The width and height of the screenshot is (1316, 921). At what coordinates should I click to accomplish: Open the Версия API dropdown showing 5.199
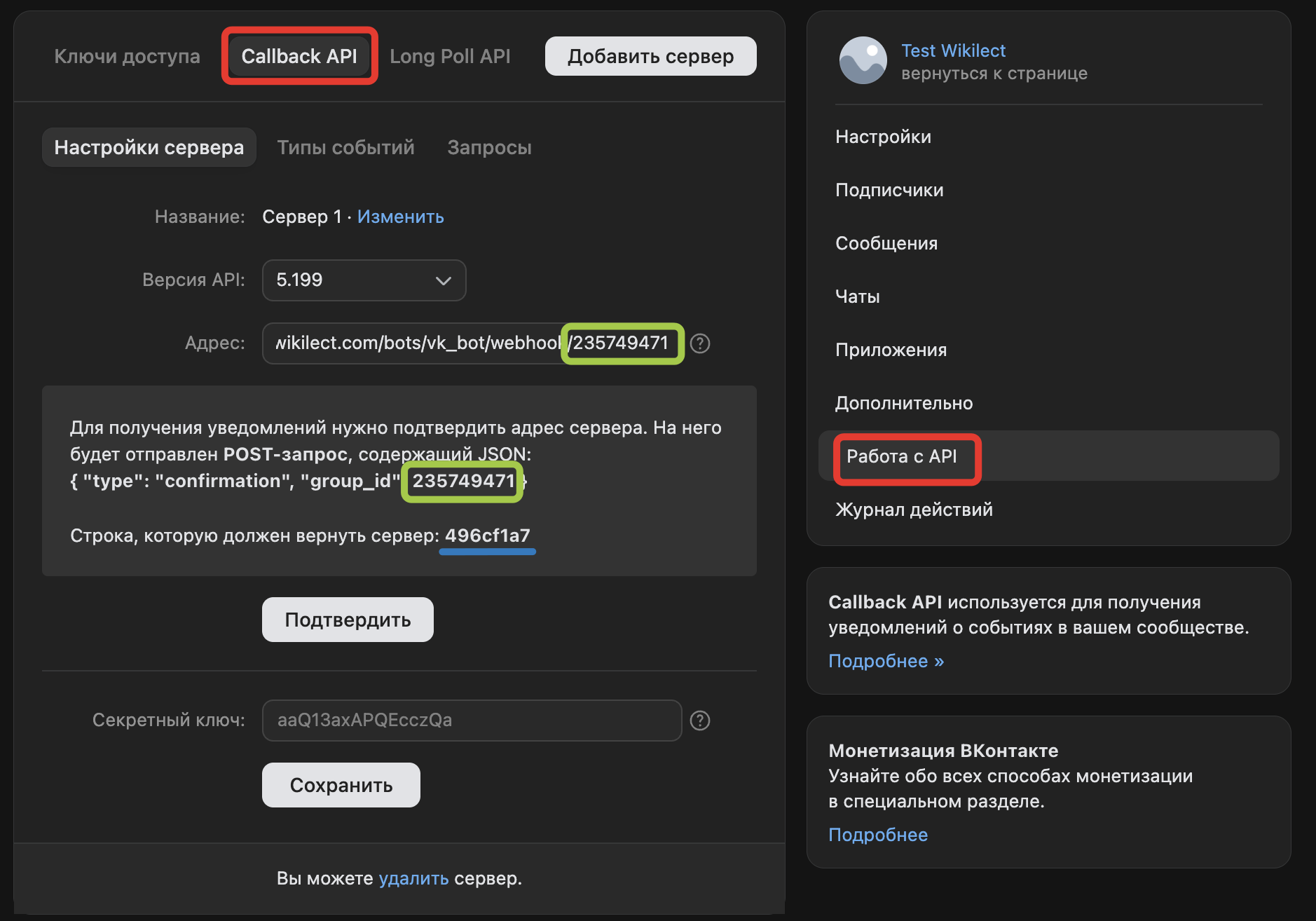coord(364,280)
